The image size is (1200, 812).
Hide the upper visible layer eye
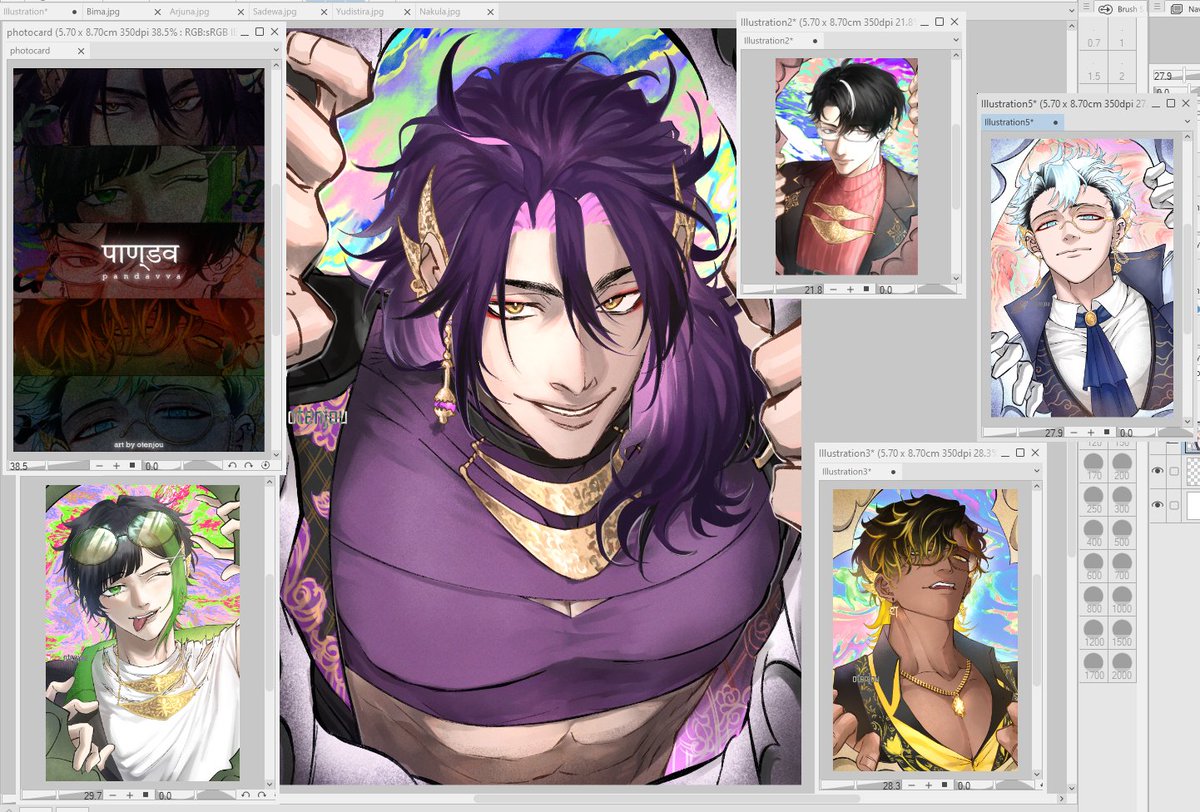coord(1157,472)
